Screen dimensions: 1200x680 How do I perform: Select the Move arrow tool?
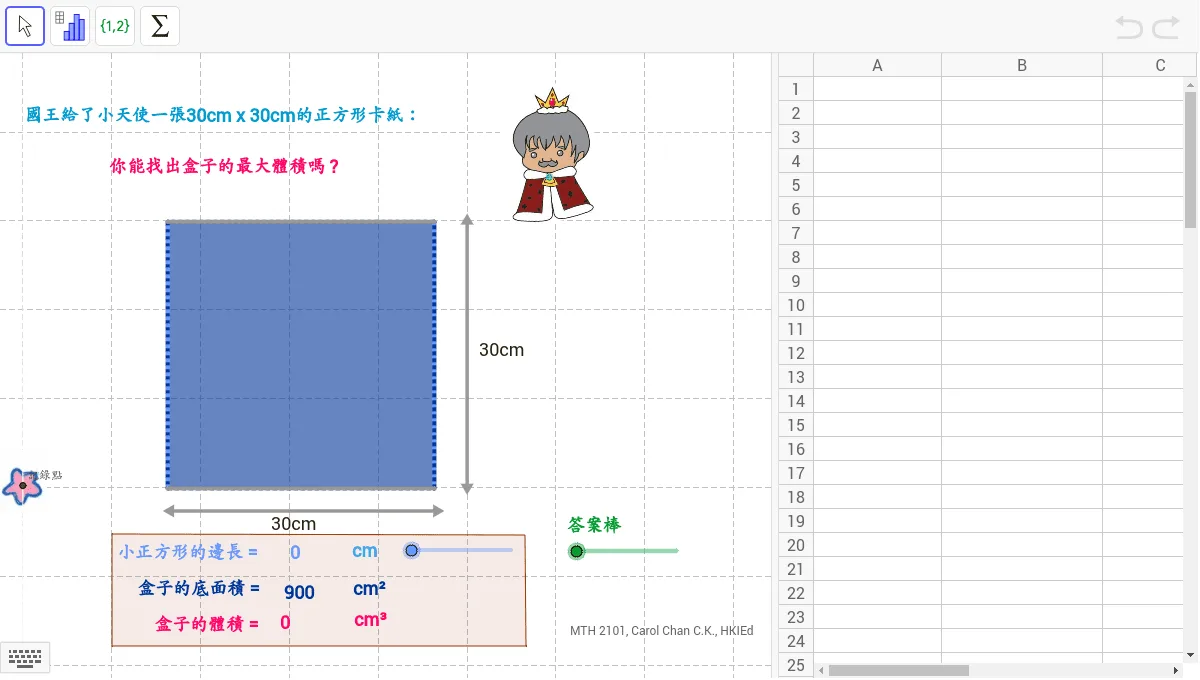click(25, 26)
